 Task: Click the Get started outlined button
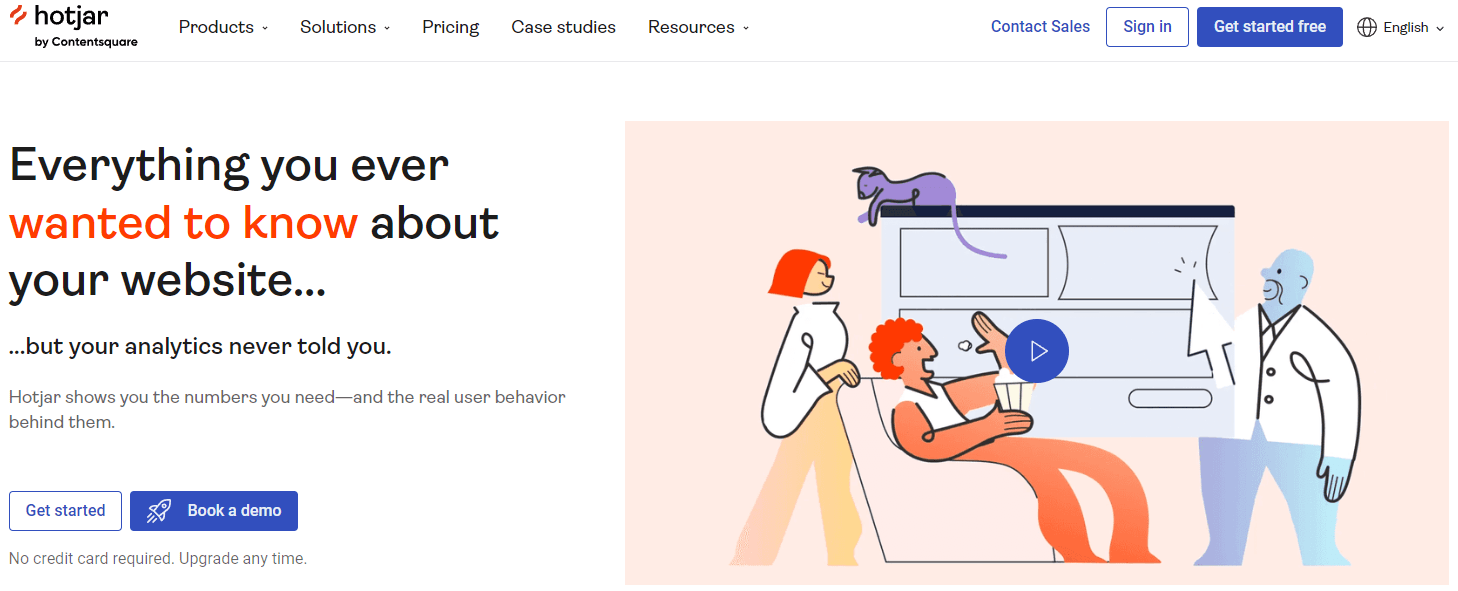point(65,511)
